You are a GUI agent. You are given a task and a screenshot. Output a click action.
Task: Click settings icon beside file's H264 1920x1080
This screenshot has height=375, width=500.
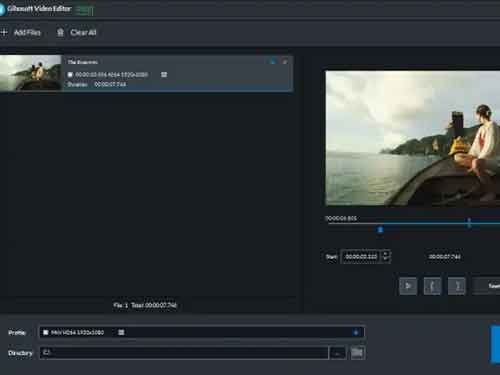coord(164,74)
